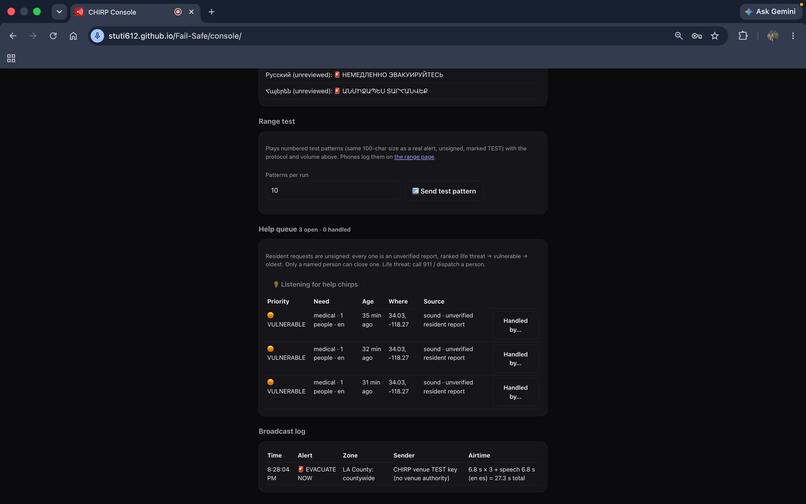
Task: Click the Listening for help chirps status
Action: 315,284
